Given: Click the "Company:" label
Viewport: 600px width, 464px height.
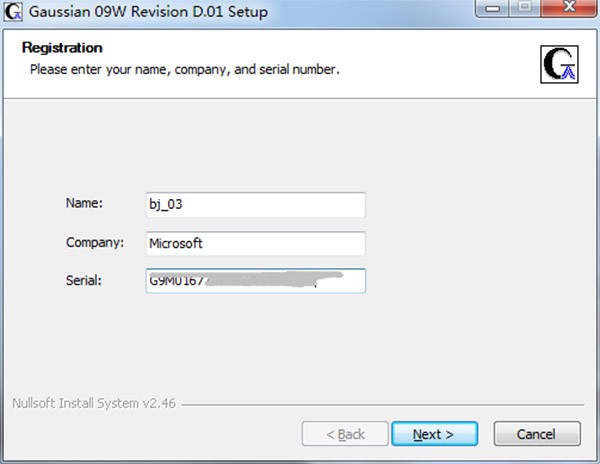Looking at the screenshot, I should tap(94, 242).
